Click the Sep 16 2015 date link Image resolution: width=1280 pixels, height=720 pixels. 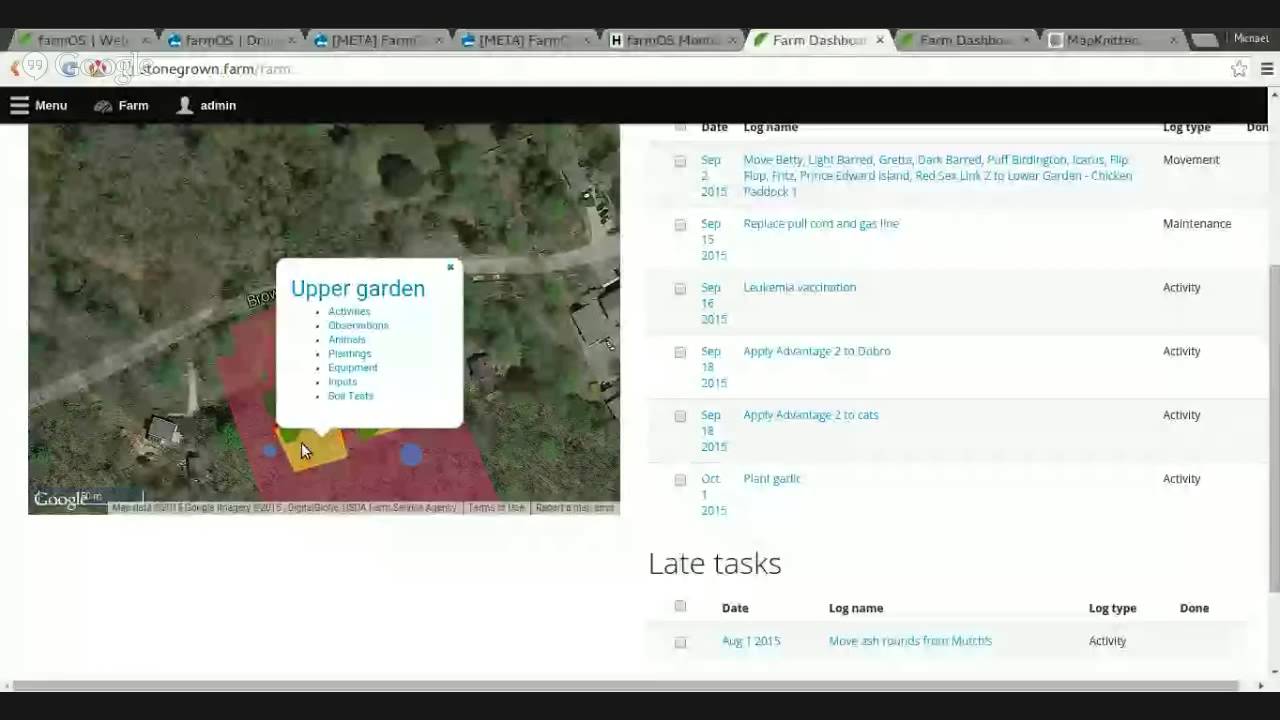(713, 303)
